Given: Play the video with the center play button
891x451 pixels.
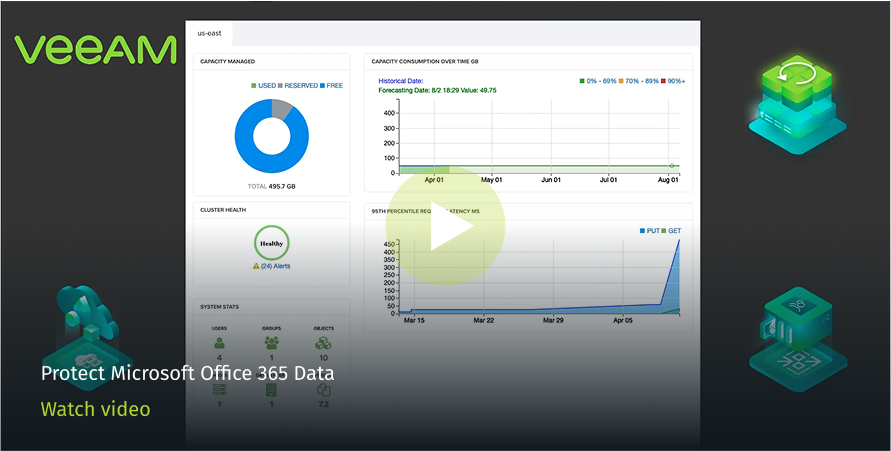Looking at the screenshot, I should pos(446,226).
